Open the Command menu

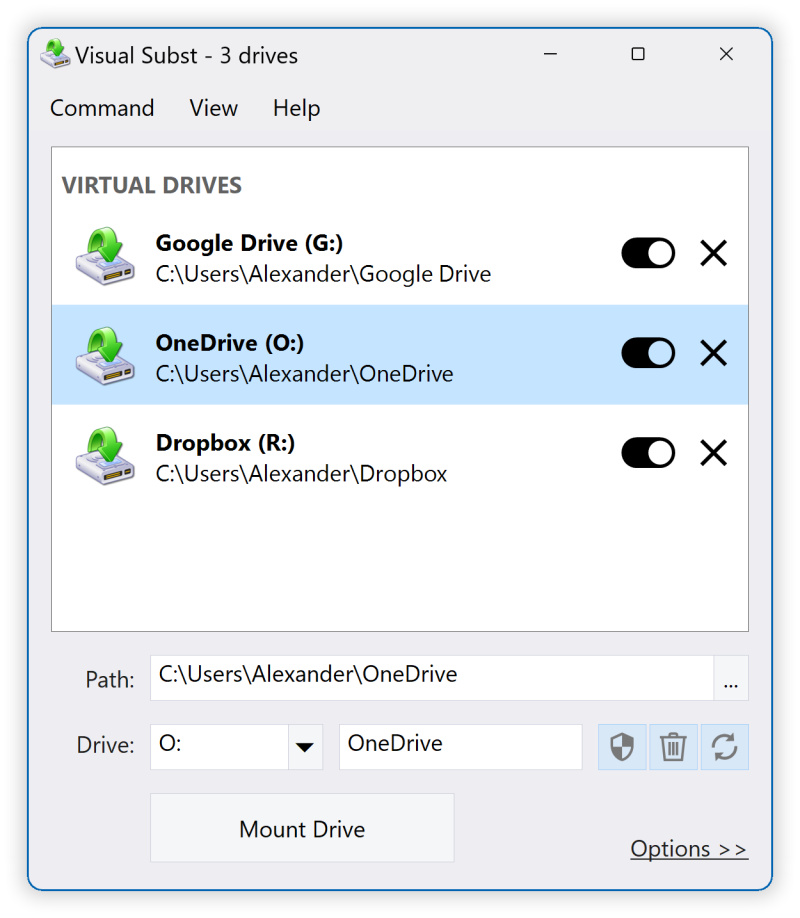(102, 108)
